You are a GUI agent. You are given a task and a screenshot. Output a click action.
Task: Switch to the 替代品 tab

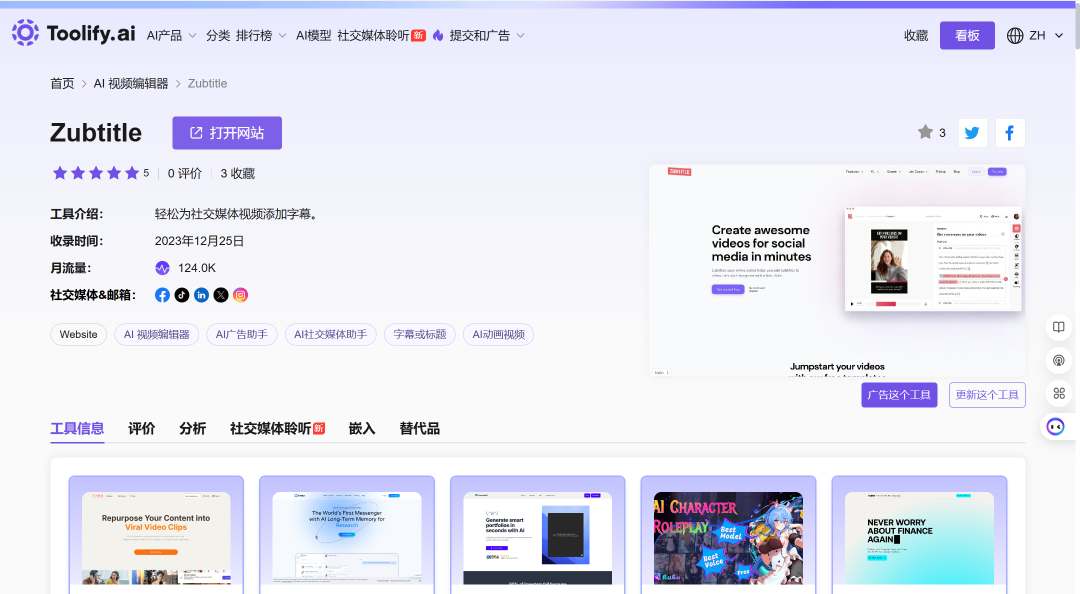coord(419,429)
